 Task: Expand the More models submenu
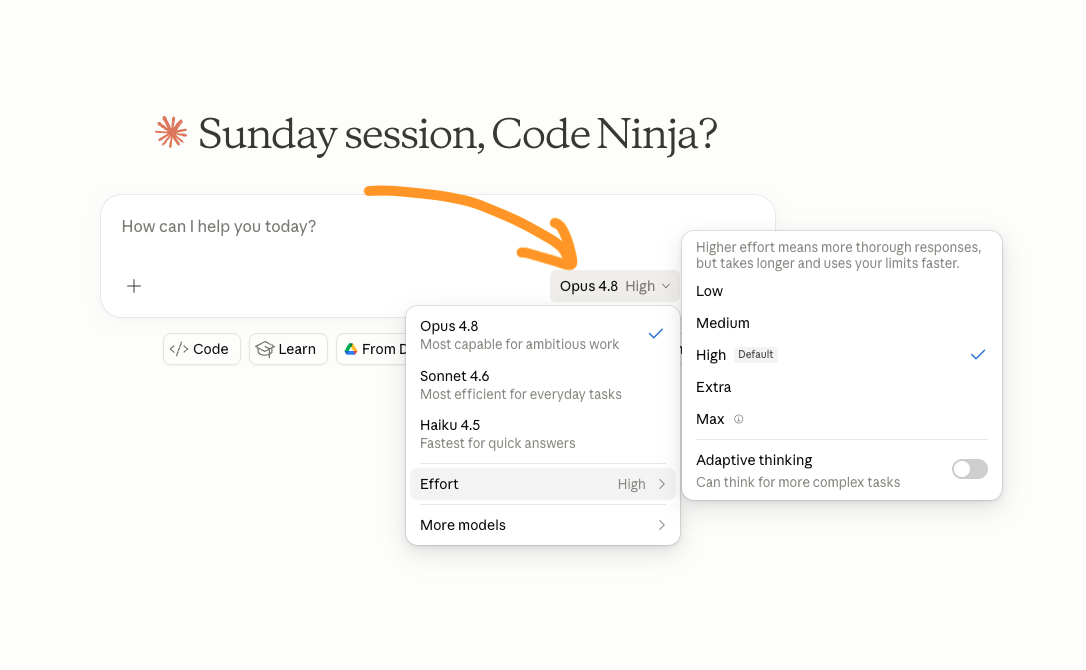542,525
